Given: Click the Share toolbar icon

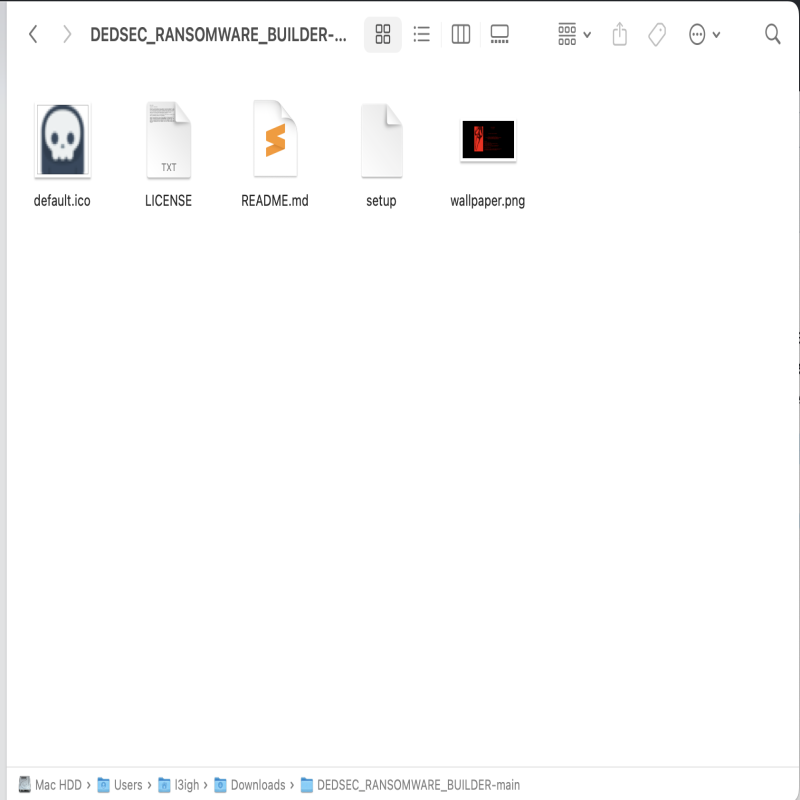Looking at the screenshot, I should point(619,34).
